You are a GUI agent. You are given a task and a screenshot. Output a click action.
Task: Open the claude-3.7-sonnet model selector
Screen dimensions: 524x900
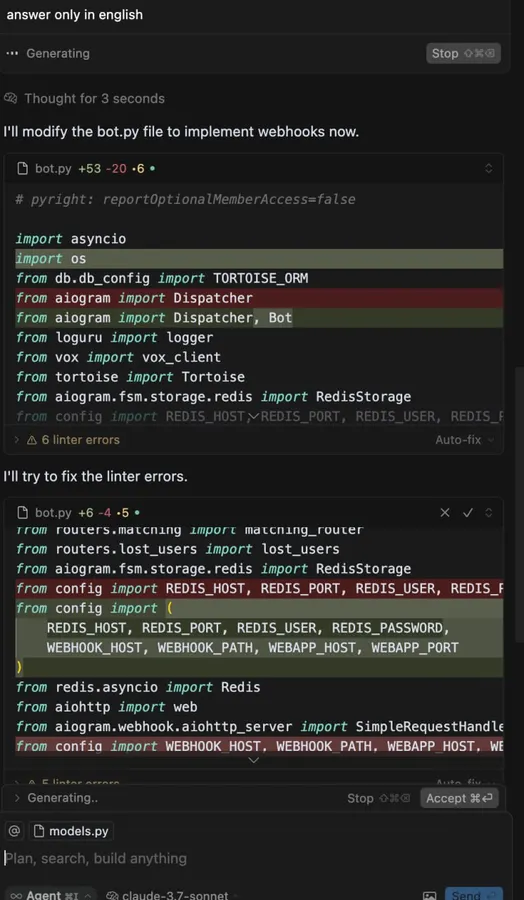(x=168, y=895)
